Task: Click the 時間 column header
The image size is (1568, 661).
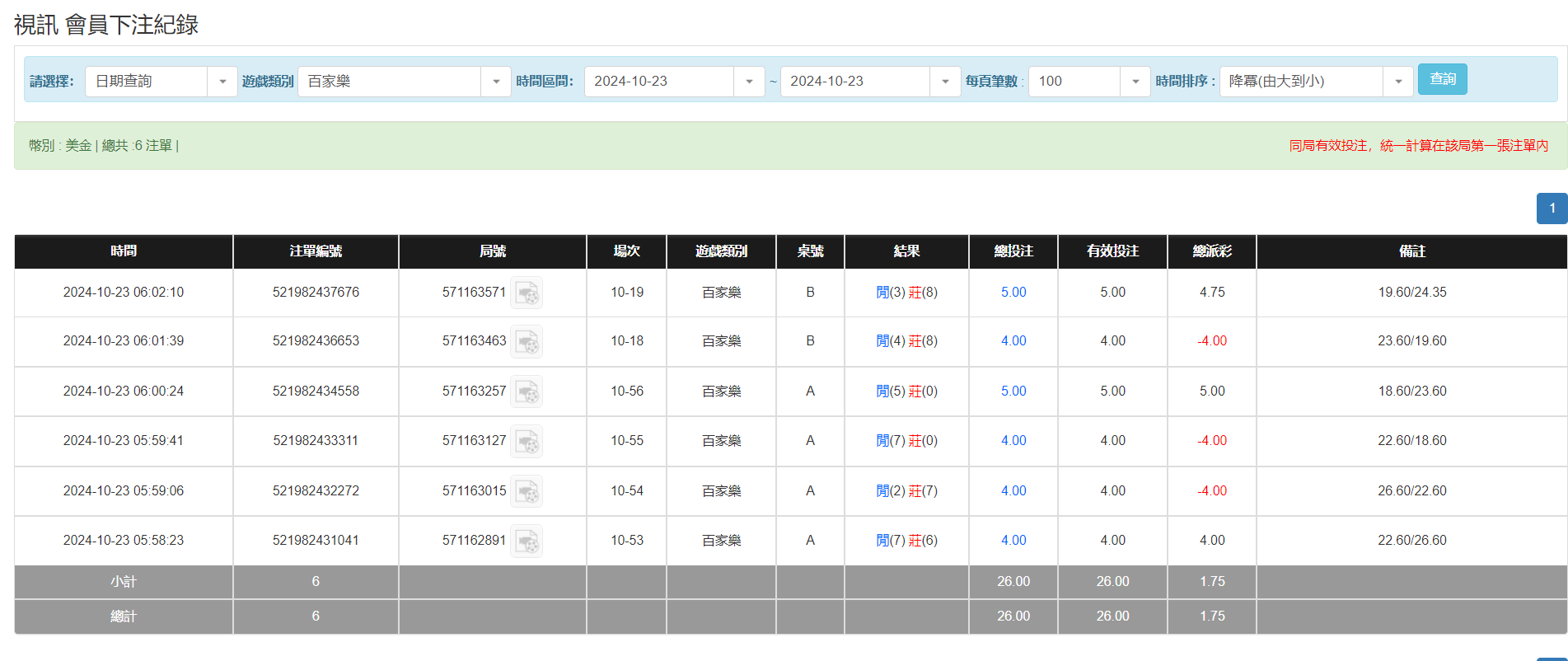Action: click(124, 251)
